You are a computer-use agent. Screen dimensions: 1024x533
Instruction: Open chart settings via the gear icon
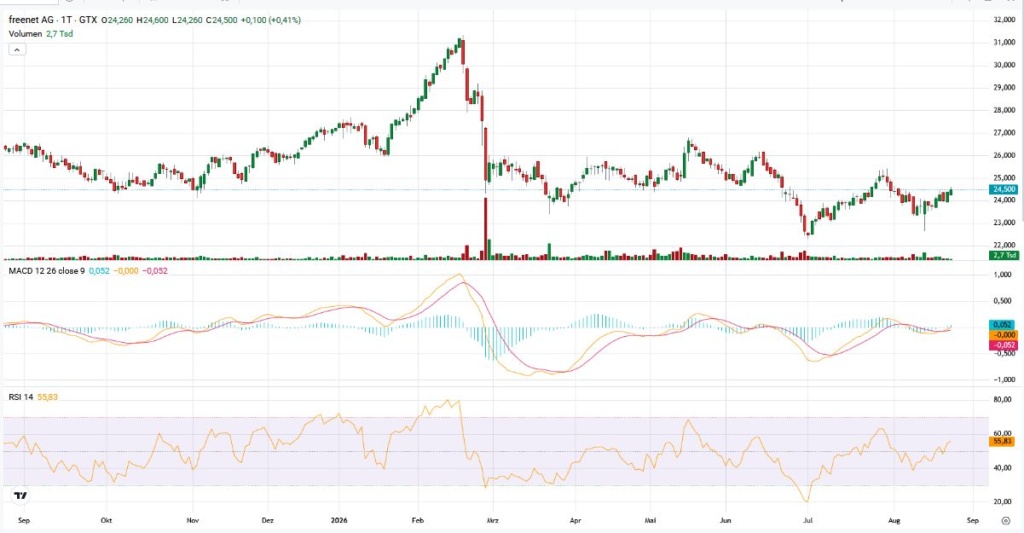point(1006,521)
